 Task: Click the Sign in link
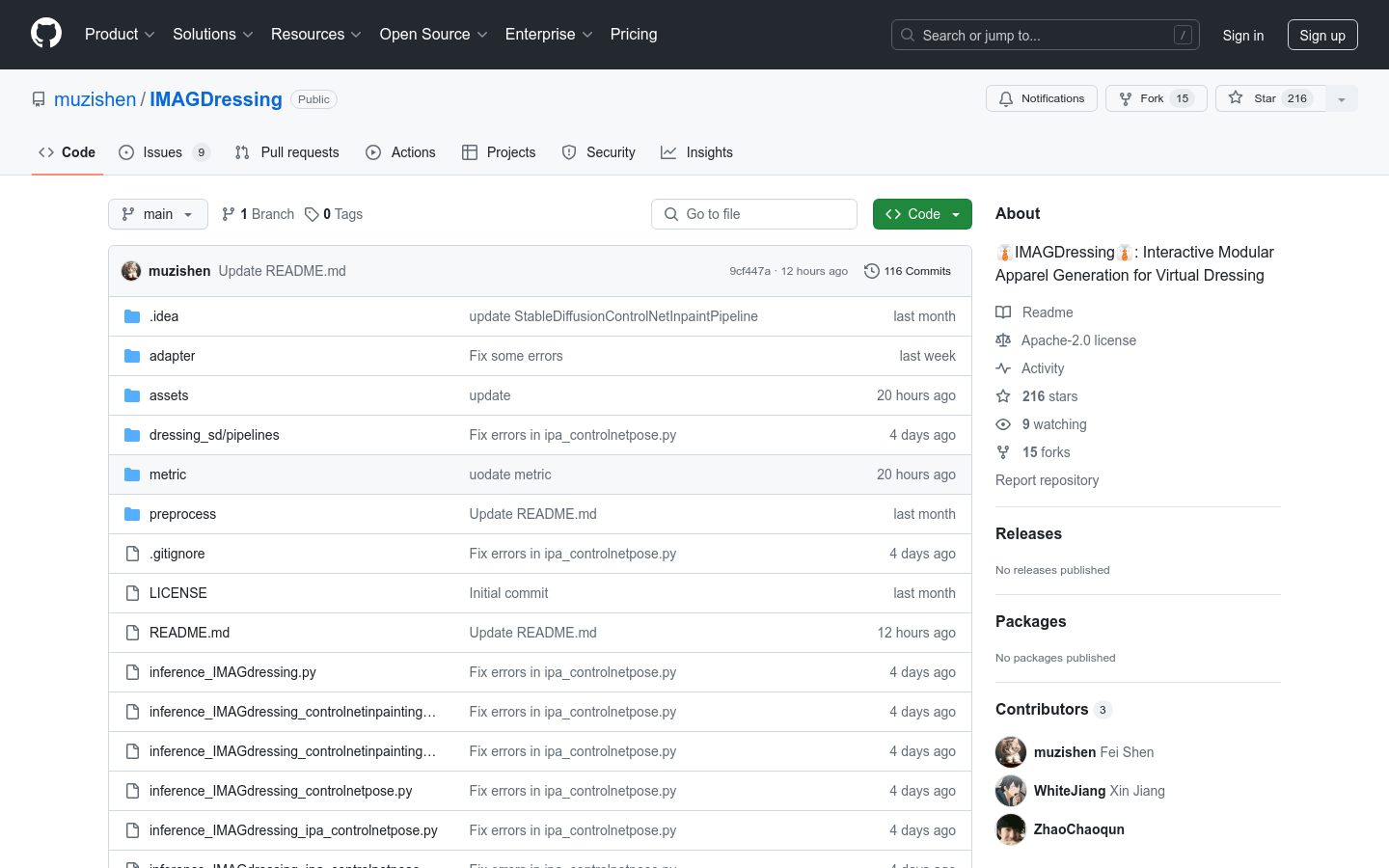pos(1243,35)
